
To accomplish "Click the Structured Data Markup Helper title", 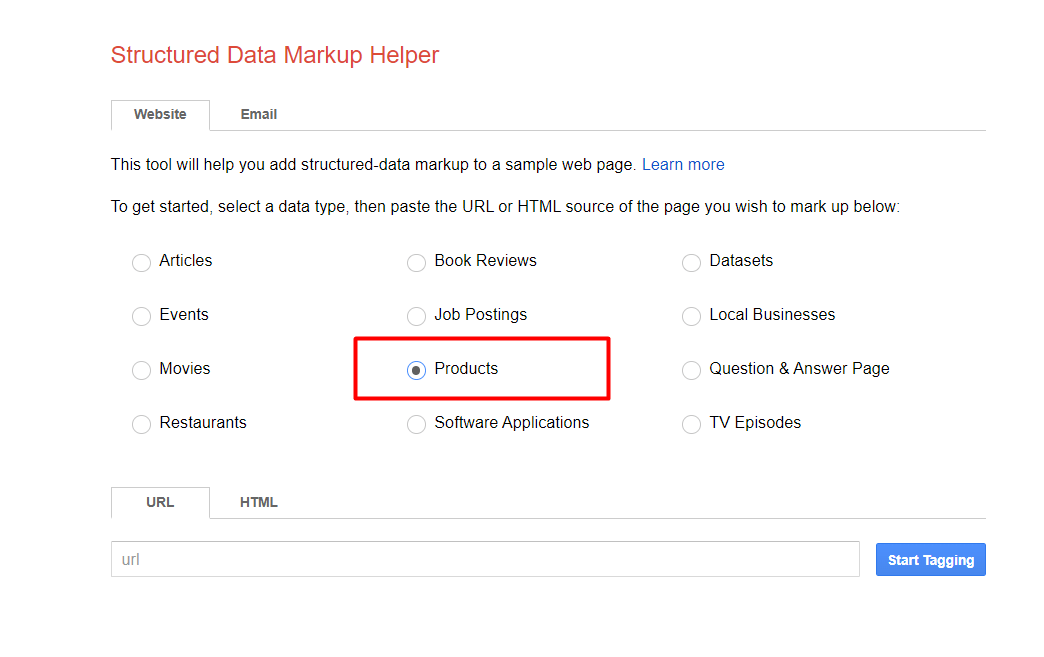I will (275, 55).
